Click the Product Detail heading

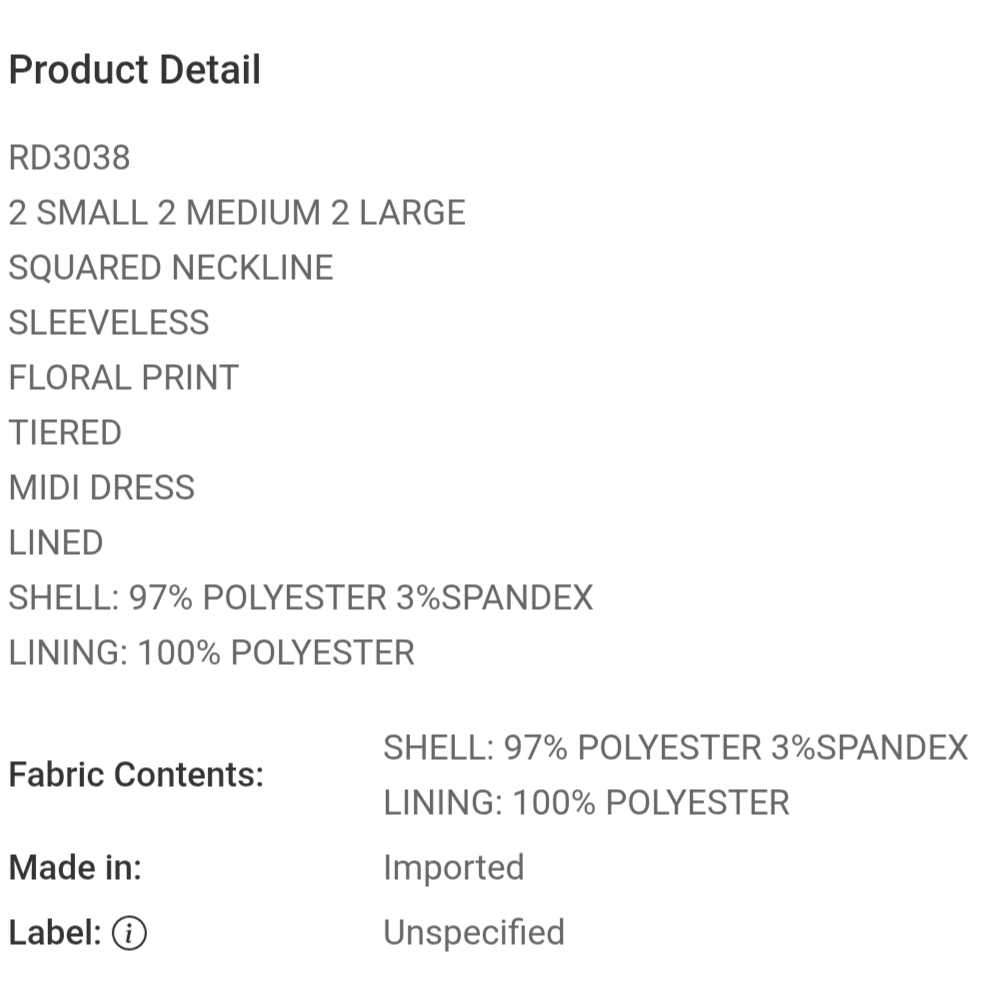pos(135,69)
